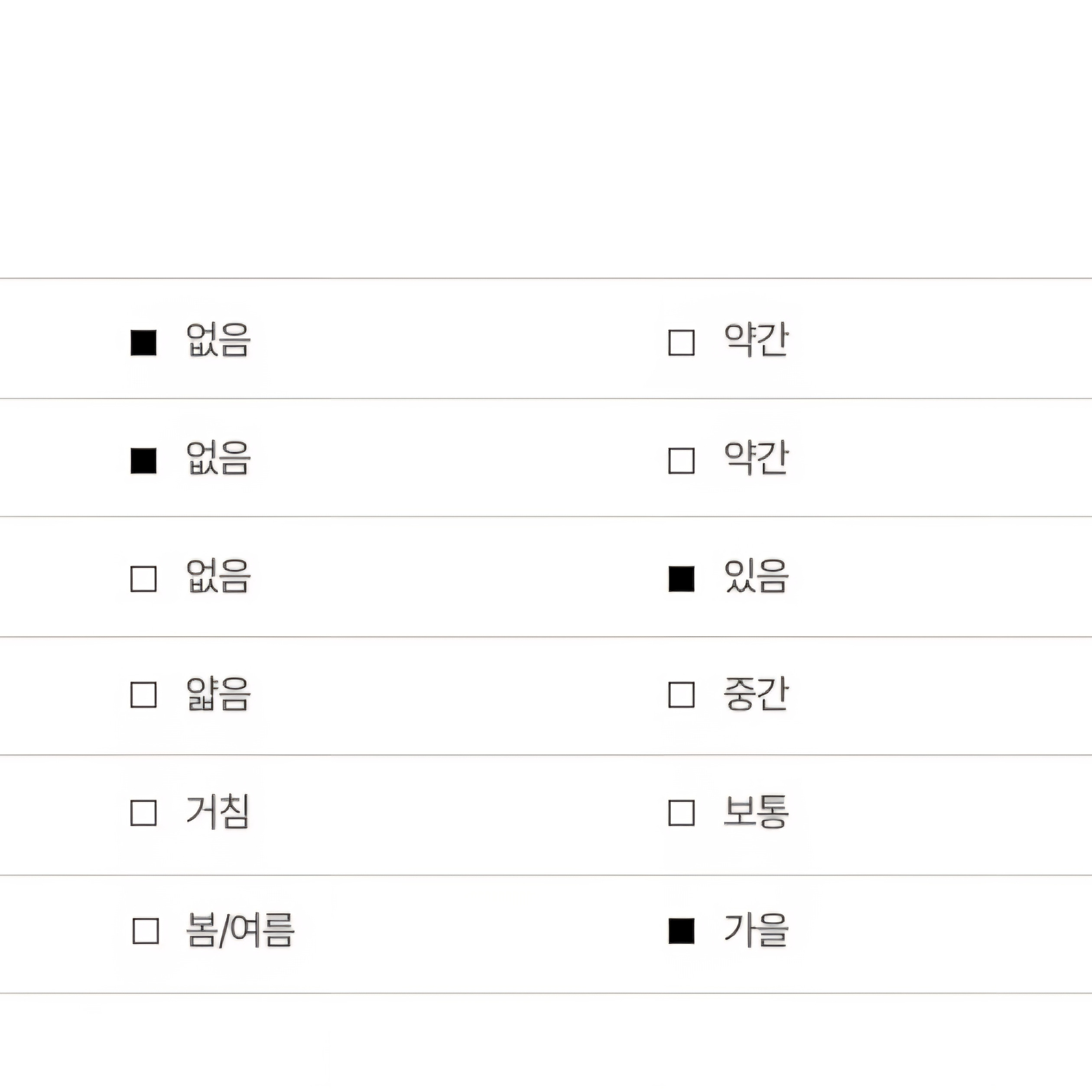Image resolution: width=1092 pixels, height=1092 pixels.
Task: Uncheck the topmost filled 없음 checkbox
Action: click(143, 342)
